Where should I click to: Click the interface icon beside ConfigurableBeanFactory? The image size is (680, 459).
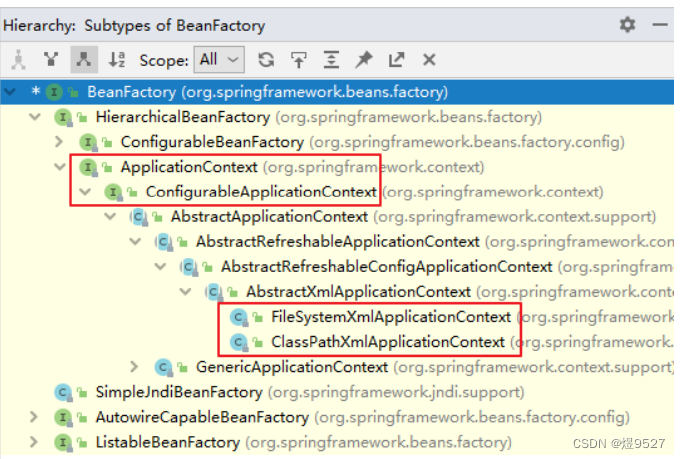coord(88,142)
